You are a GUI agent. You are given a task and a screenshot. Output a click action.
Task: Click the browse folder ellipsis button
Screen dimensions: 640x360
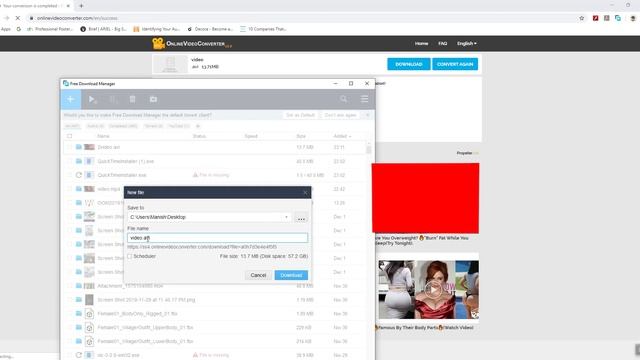click(301, 218)
